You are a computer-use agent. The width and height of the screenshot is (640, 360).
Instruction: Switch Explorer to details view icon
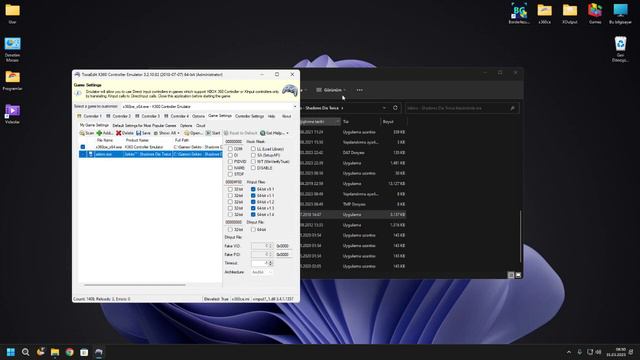pyautogui.click(x=511, y=275)
